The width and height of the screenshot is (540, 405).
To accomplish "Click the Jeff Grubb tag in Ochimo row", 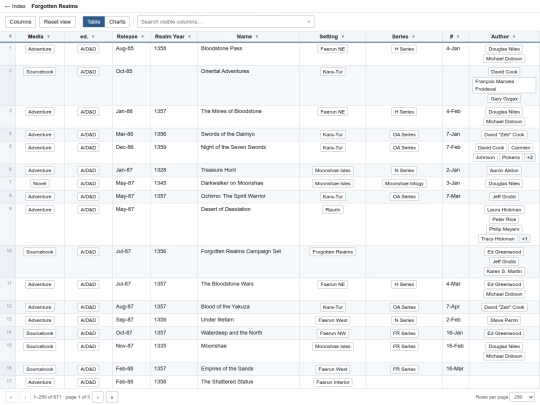I will pos(504,197).
